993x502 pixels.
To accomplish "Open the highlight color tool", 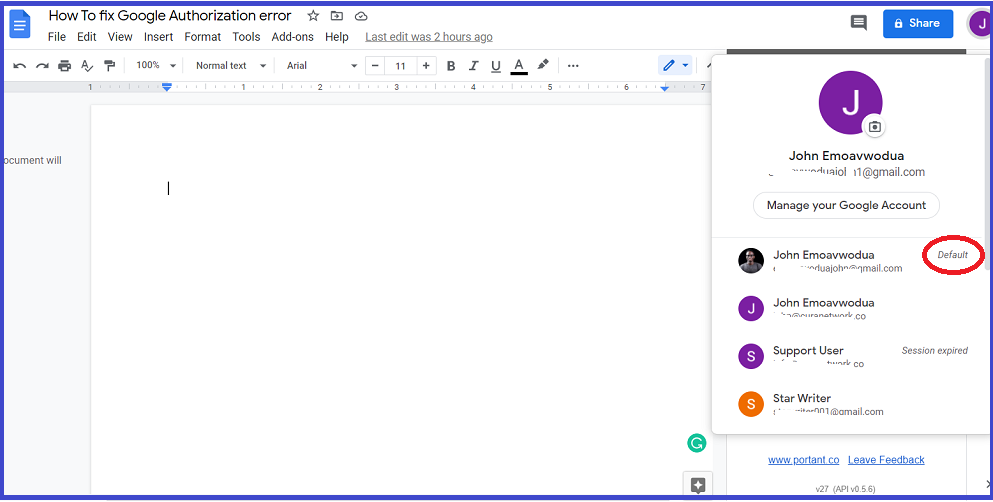I will [x=543, y=65].
